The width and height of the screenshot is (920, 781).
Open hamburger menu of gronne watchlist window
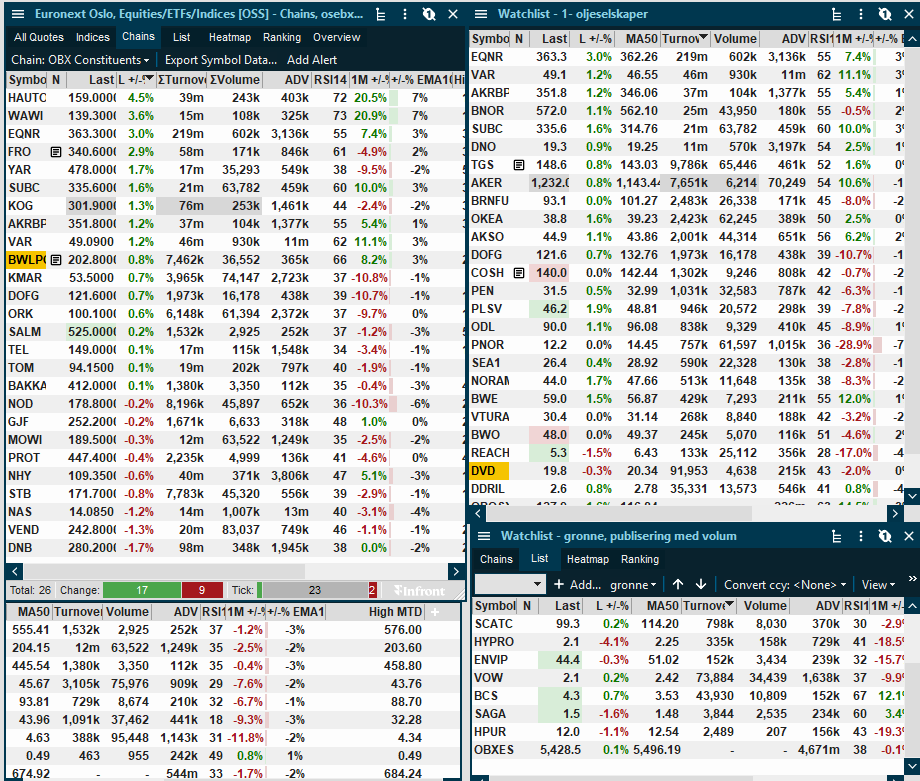(484, 536)
